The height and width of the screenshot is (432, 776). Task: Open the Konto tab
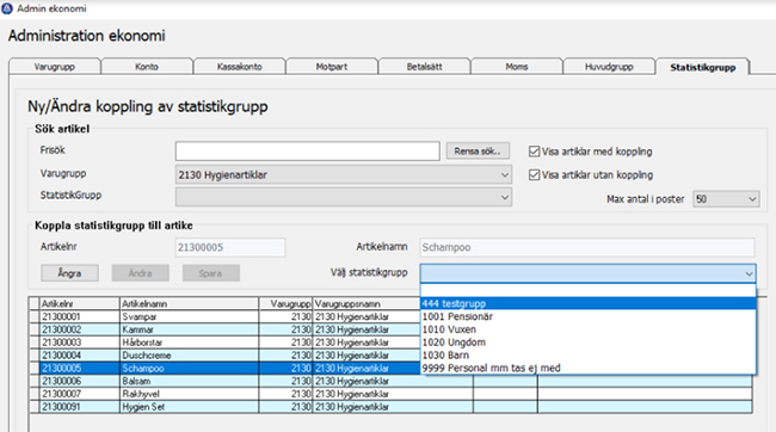coord(147,66)
